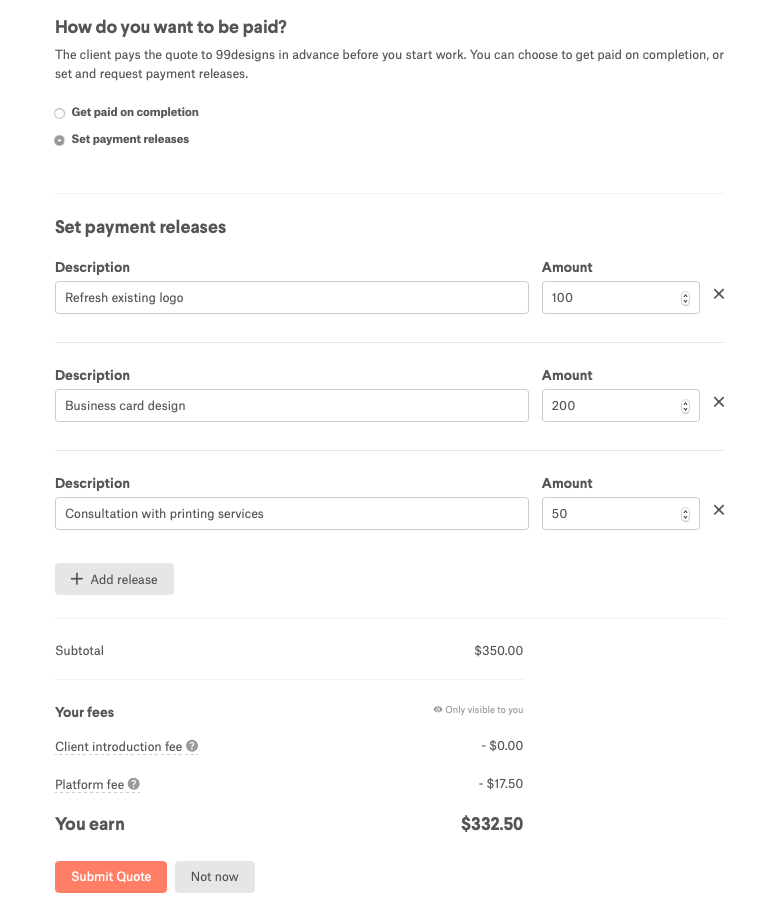Click the stepper arrows on the 50 amount

coord(685,514)
